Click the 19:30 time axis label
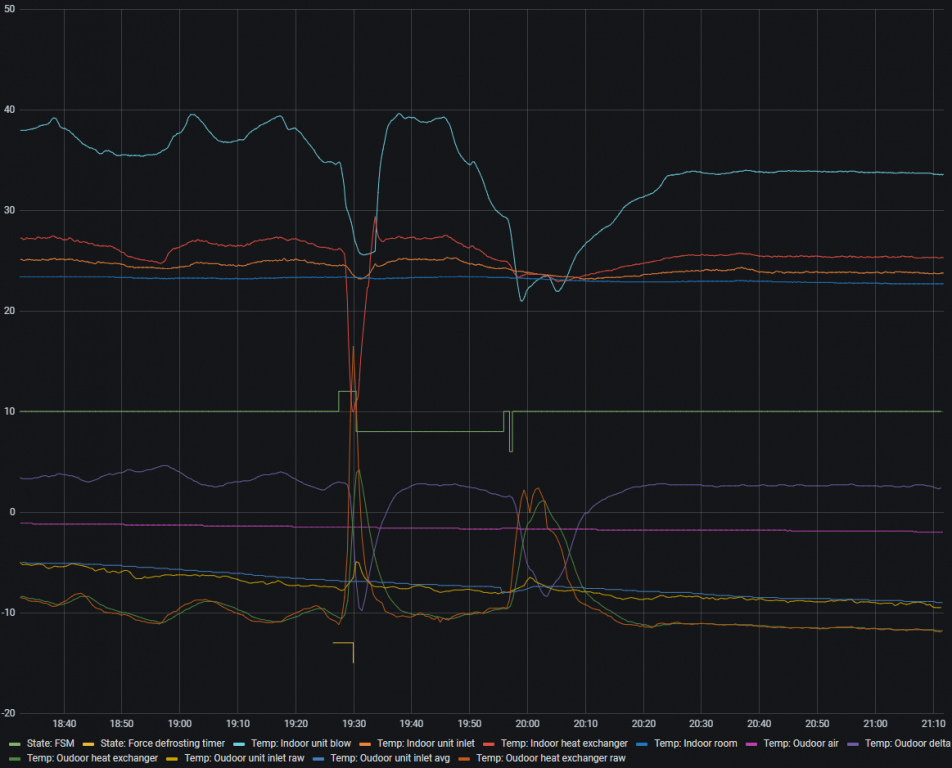This screenshot has width=952, height=768. click(353, 723)
